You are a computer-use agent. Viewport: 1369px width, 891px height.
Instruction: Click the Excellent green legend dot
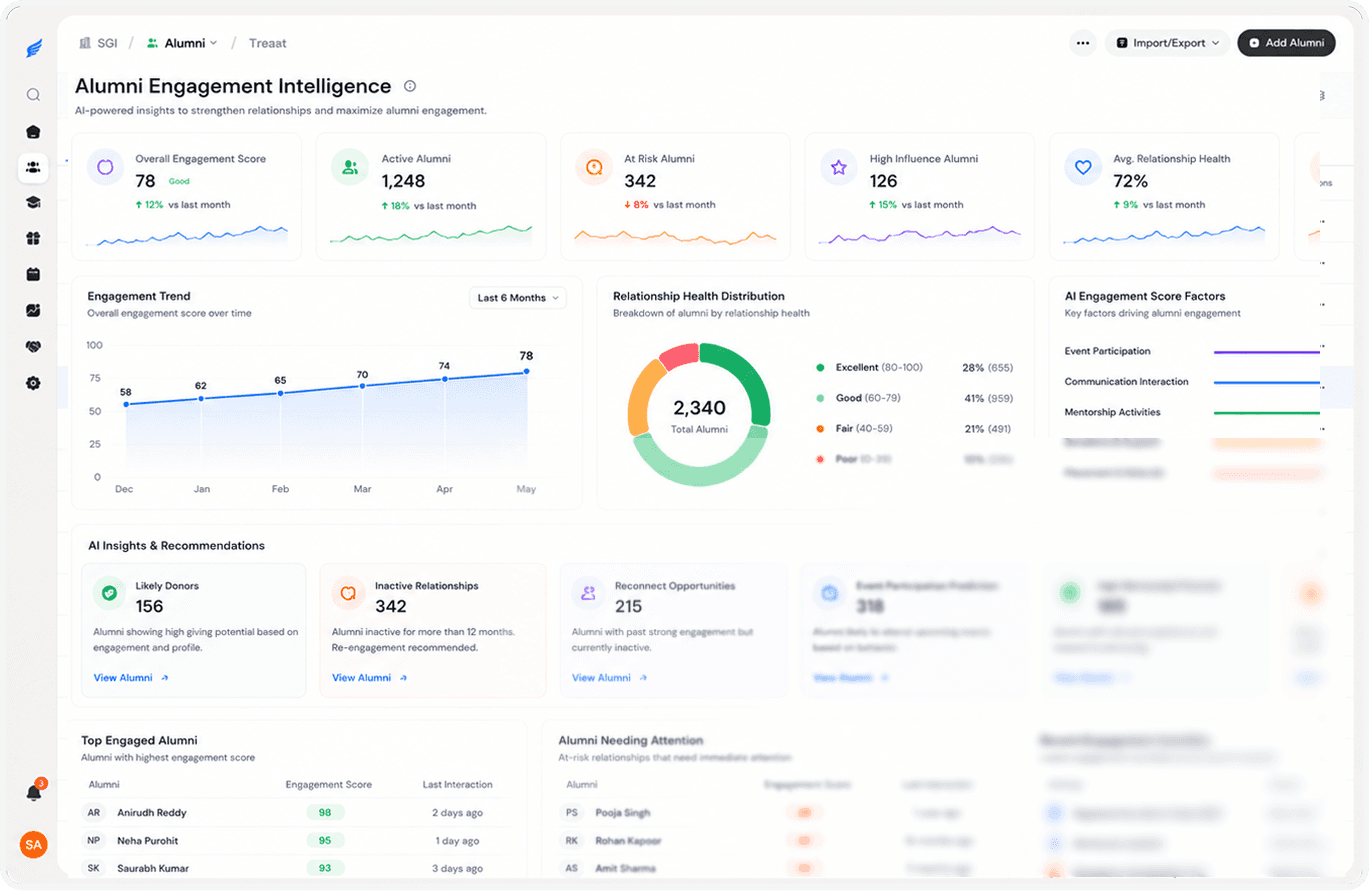(x=820, y=368)
